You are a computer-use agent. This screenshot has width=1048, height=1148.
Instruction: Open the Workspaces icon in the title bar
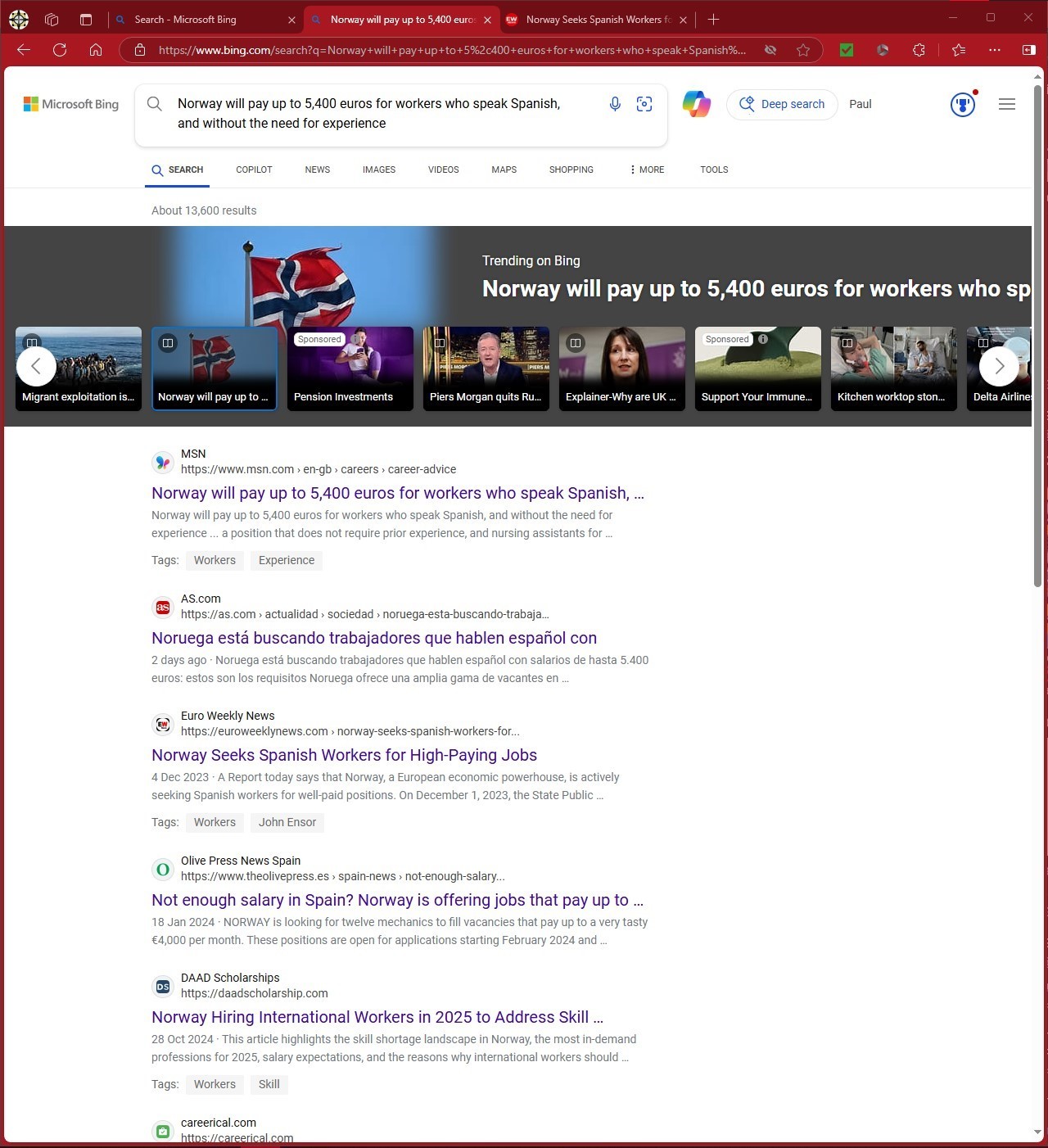[x=52, y=20]
